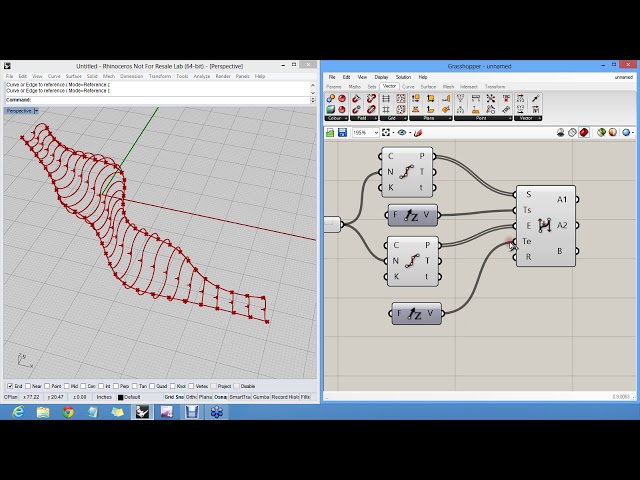The image size is (640, 480).
Task: Click the lower Divide Curve component icon
Action: [412, 261]
